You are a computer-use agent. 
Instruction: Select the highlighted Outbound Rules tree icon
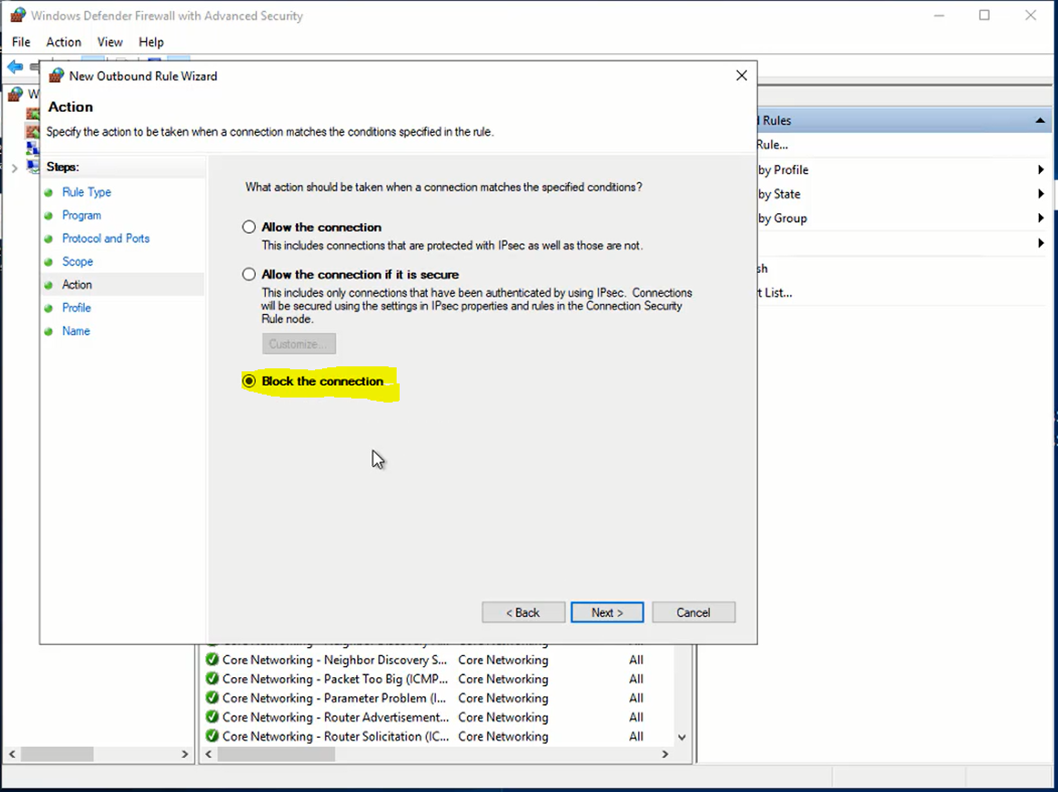coord(32,130)
